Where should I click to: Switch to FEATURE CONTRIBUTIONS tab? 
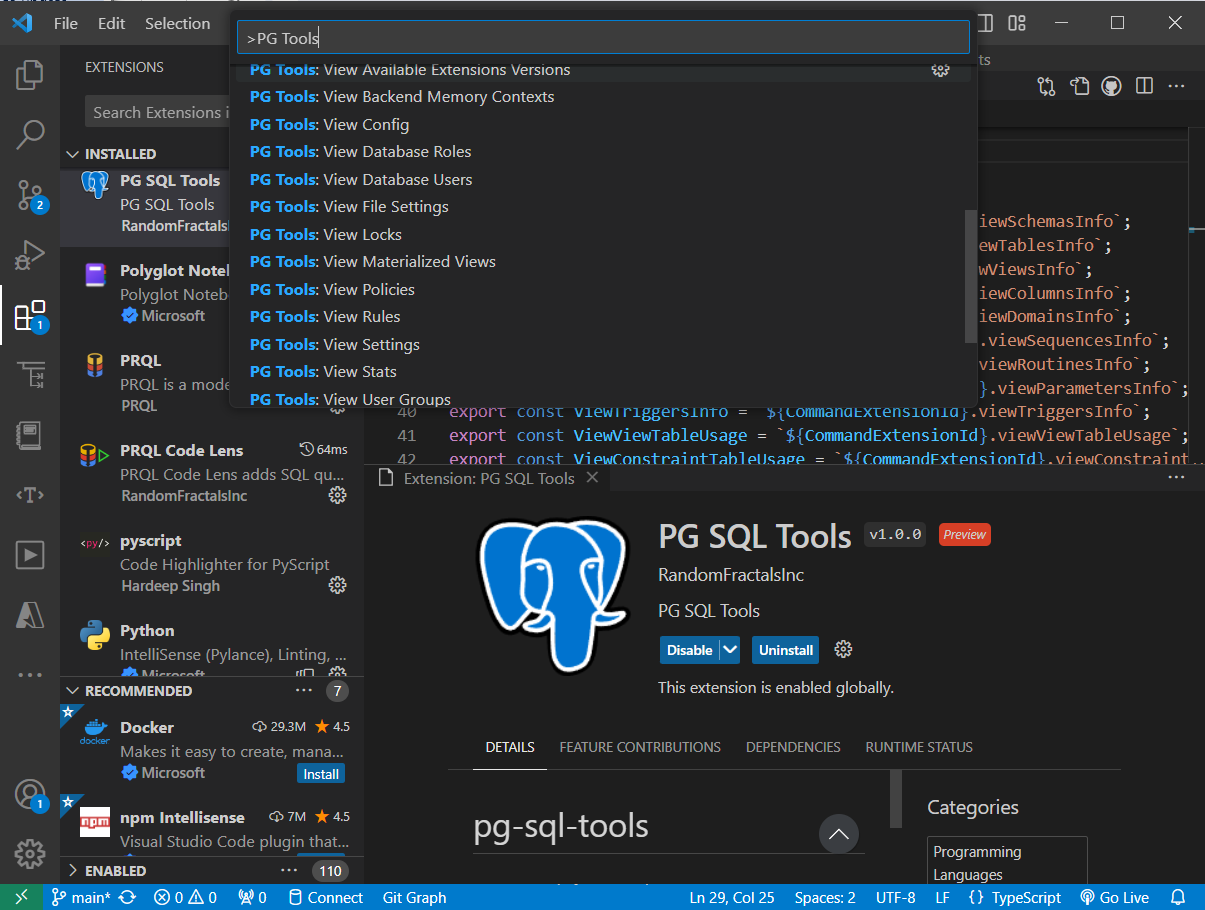(x=640, y=747)
